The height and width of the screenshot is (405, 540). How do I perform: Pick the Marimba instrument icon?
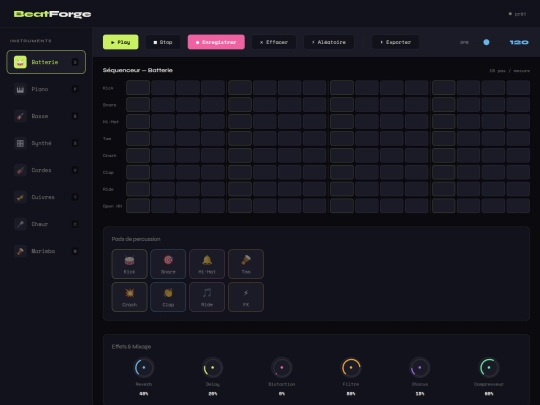[20, 251]
